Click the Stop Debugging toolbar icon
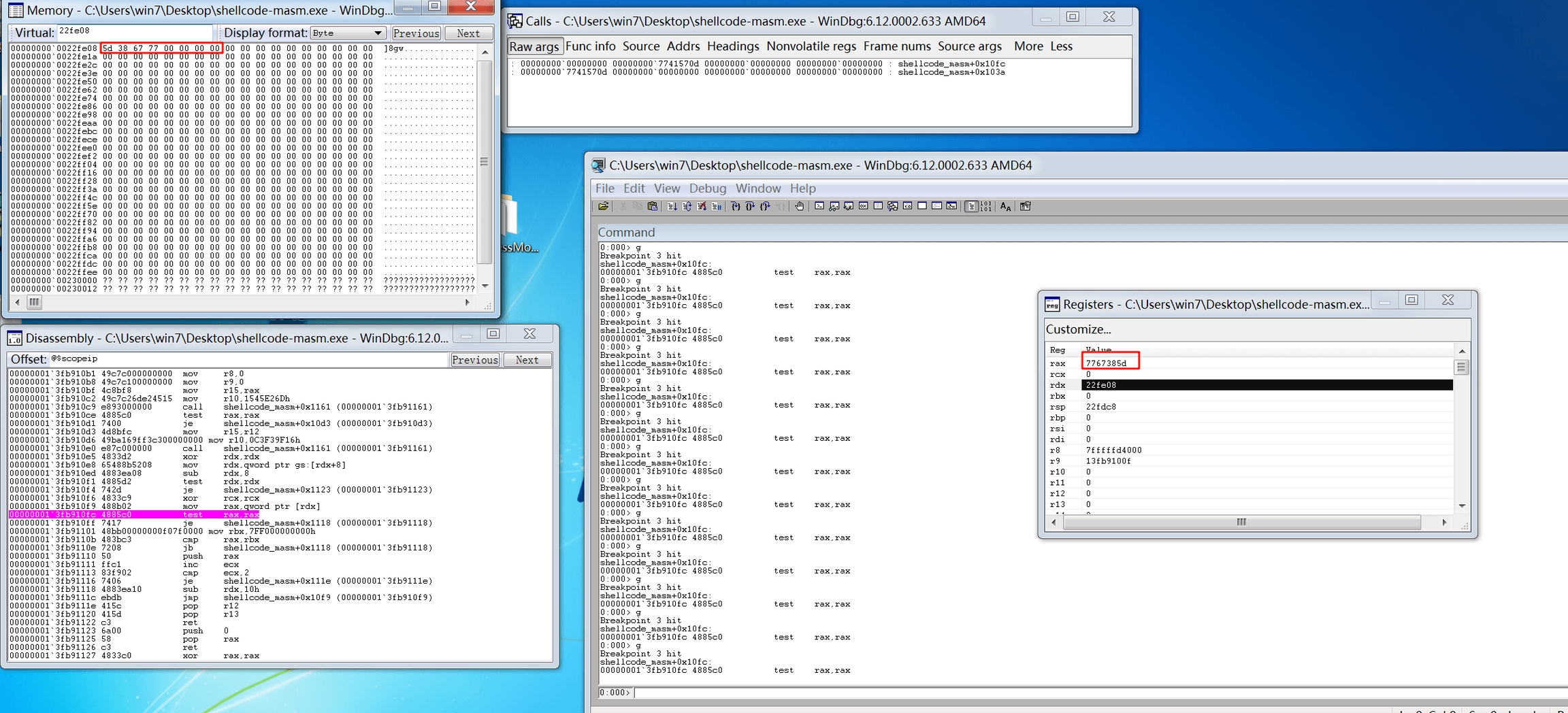The image size is (1568, 713). pyautogui.click(x=702, y=206)
